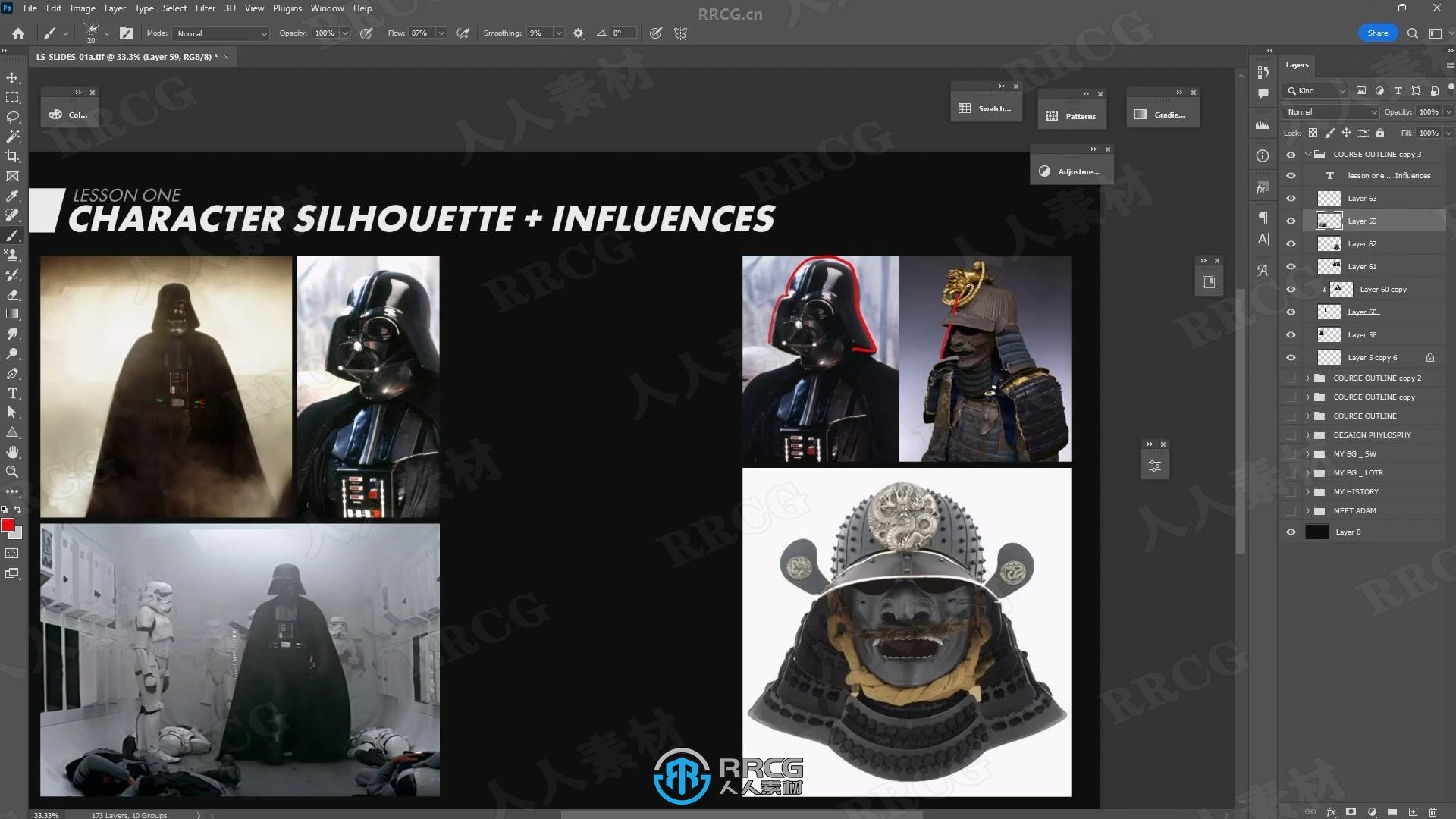Open the Histogram panel icon
This screenshot has height=819, width=1456.
[x=1262, y=124]
